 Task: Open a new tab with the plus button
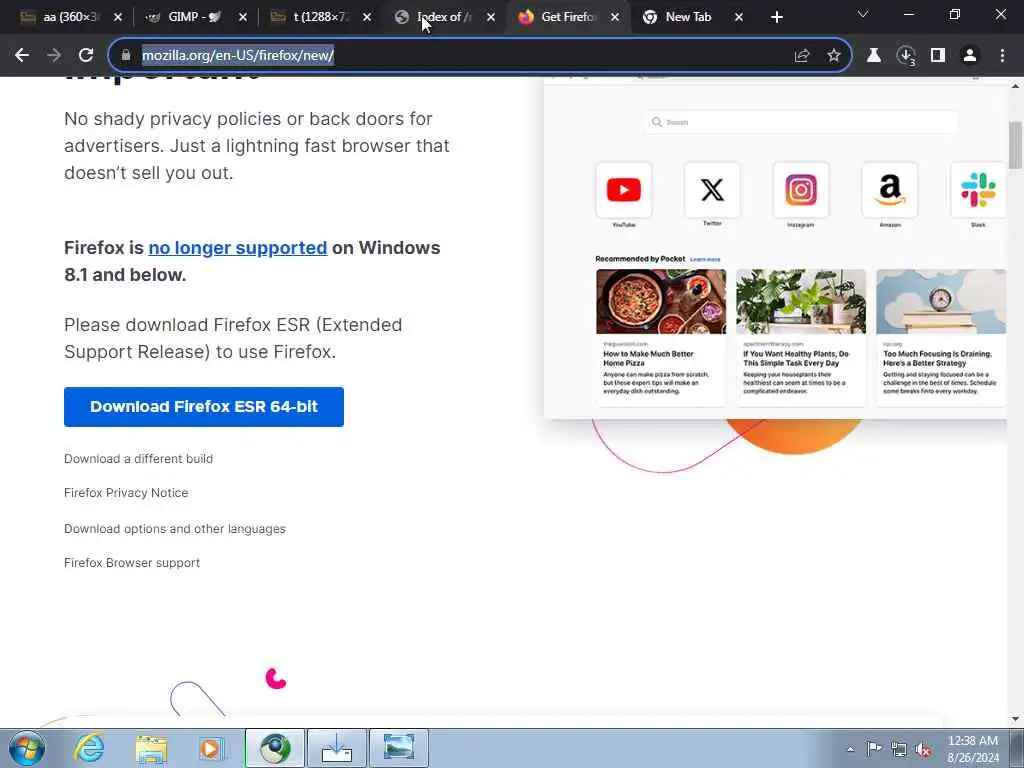(776, 17)
